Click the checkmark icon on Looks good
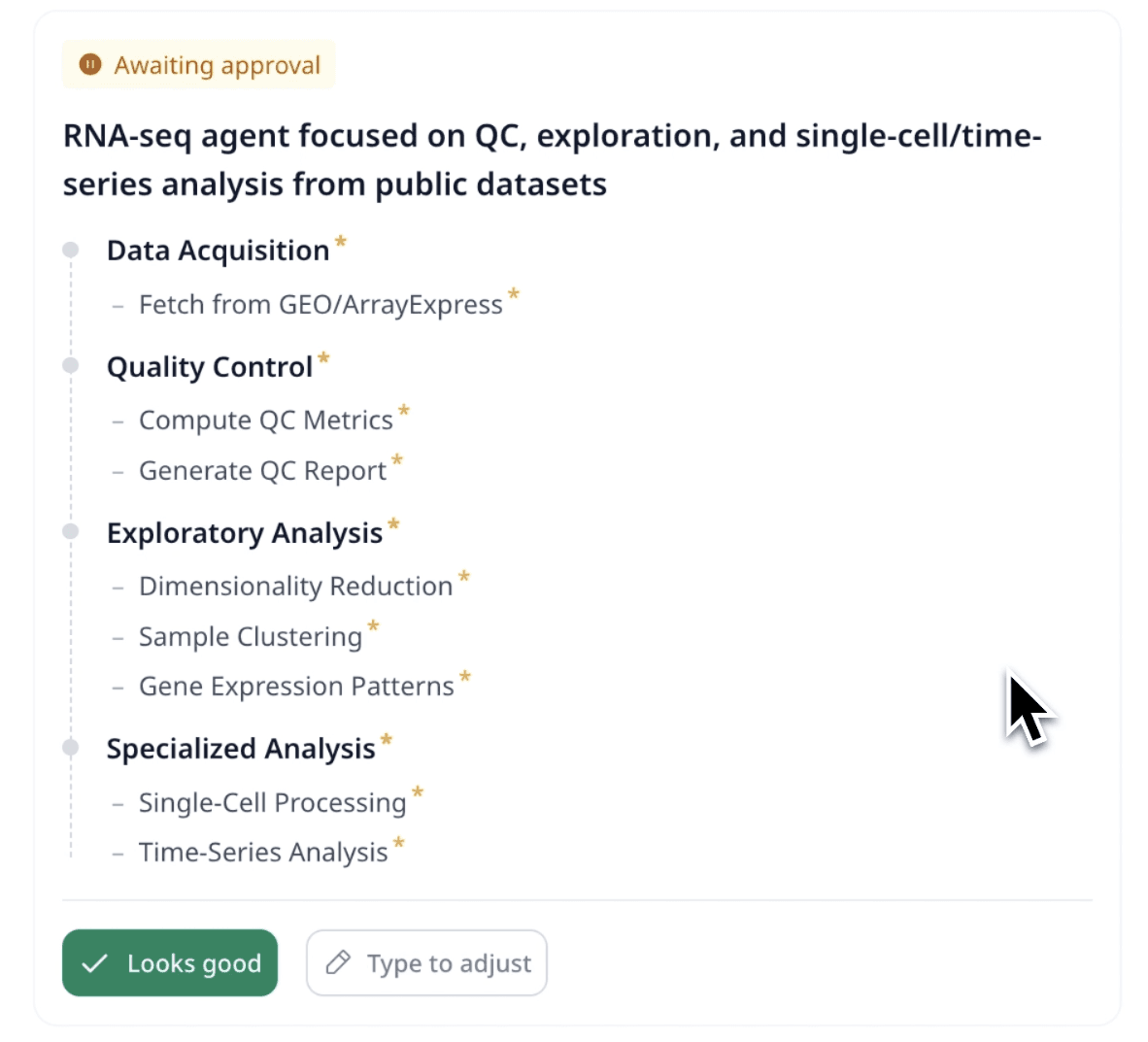The image size is (1148, 1042). tap(94, 963)
